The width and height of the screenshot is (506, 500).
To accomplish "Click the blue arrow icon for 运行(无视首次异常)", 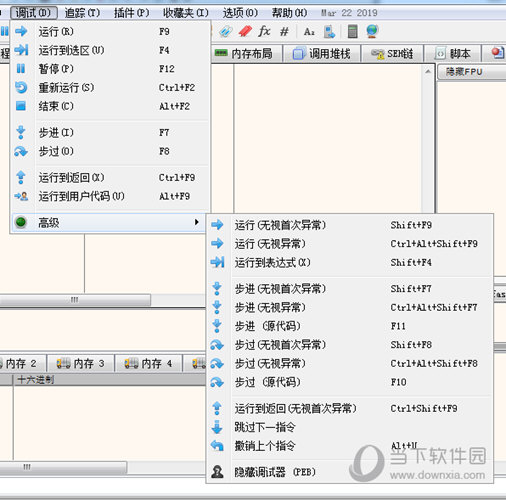I will pyautogui.click(x=217, y=225).
